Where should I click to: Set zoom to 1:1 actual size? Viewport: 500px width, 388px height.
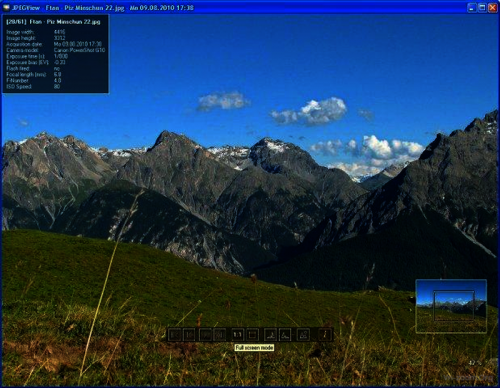pyautogui.click(x=238, y=334)
